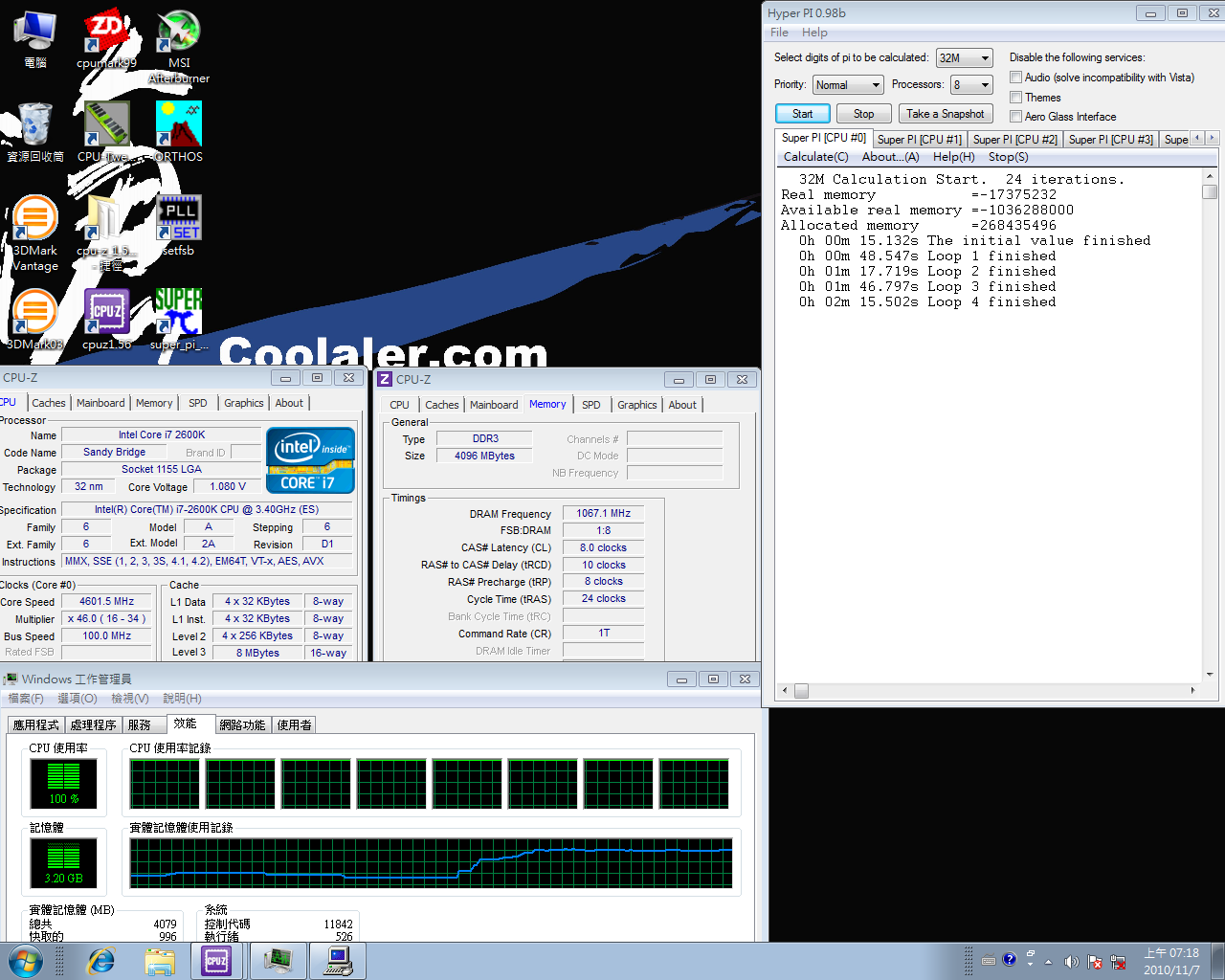Open Internet Explorer from the taskbar
1225x980 pixels.
click(x=100, y=961)
